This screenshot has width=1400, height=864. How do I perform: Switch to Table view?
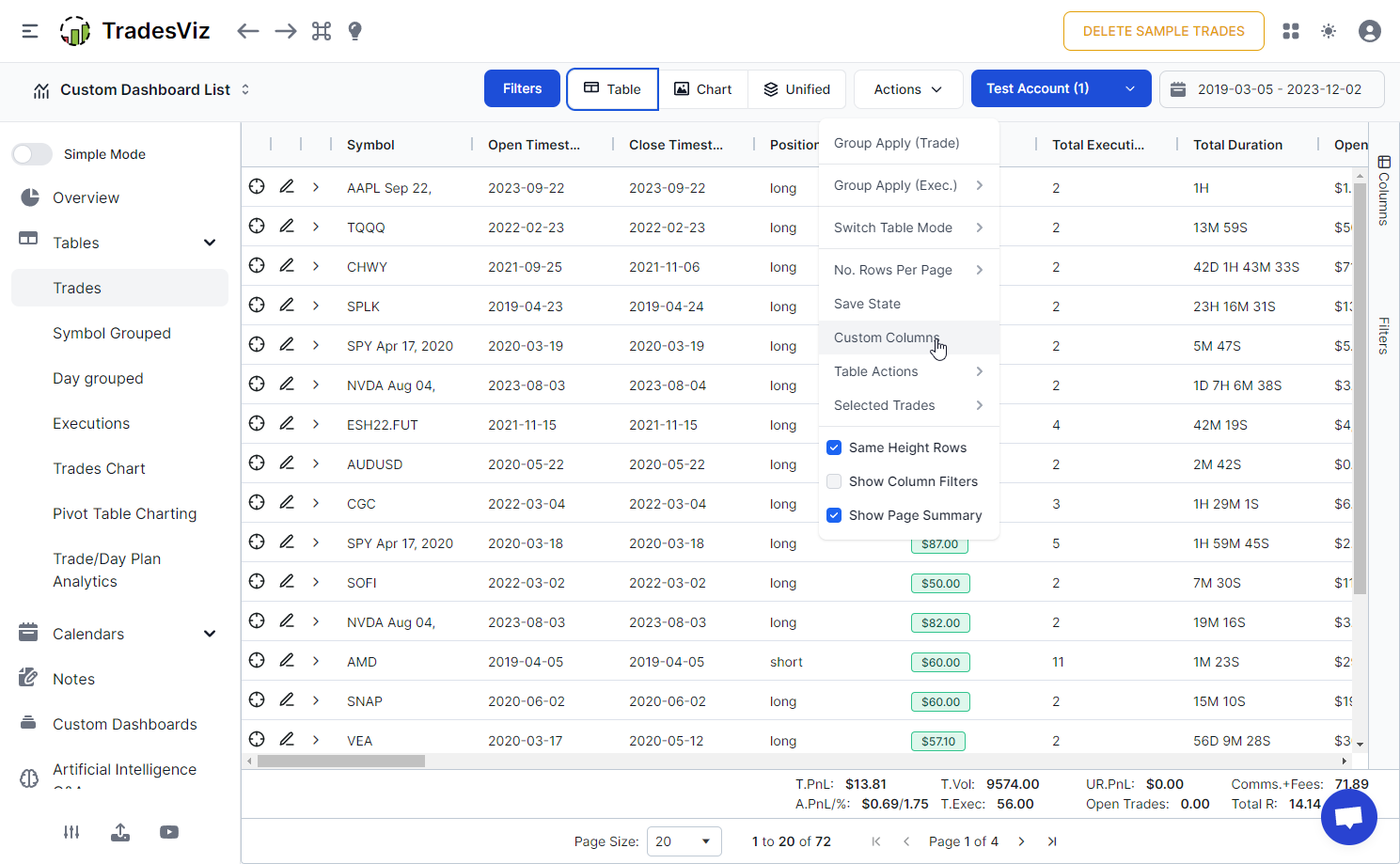(x=612, y=89)
